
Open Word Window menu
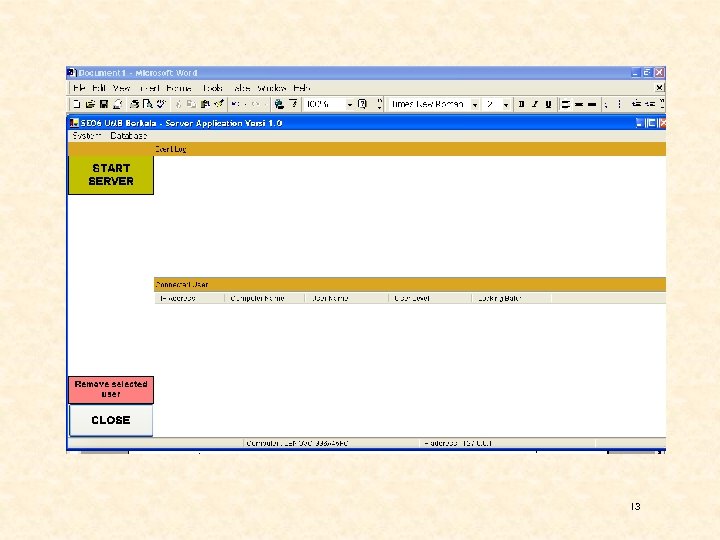271,88
